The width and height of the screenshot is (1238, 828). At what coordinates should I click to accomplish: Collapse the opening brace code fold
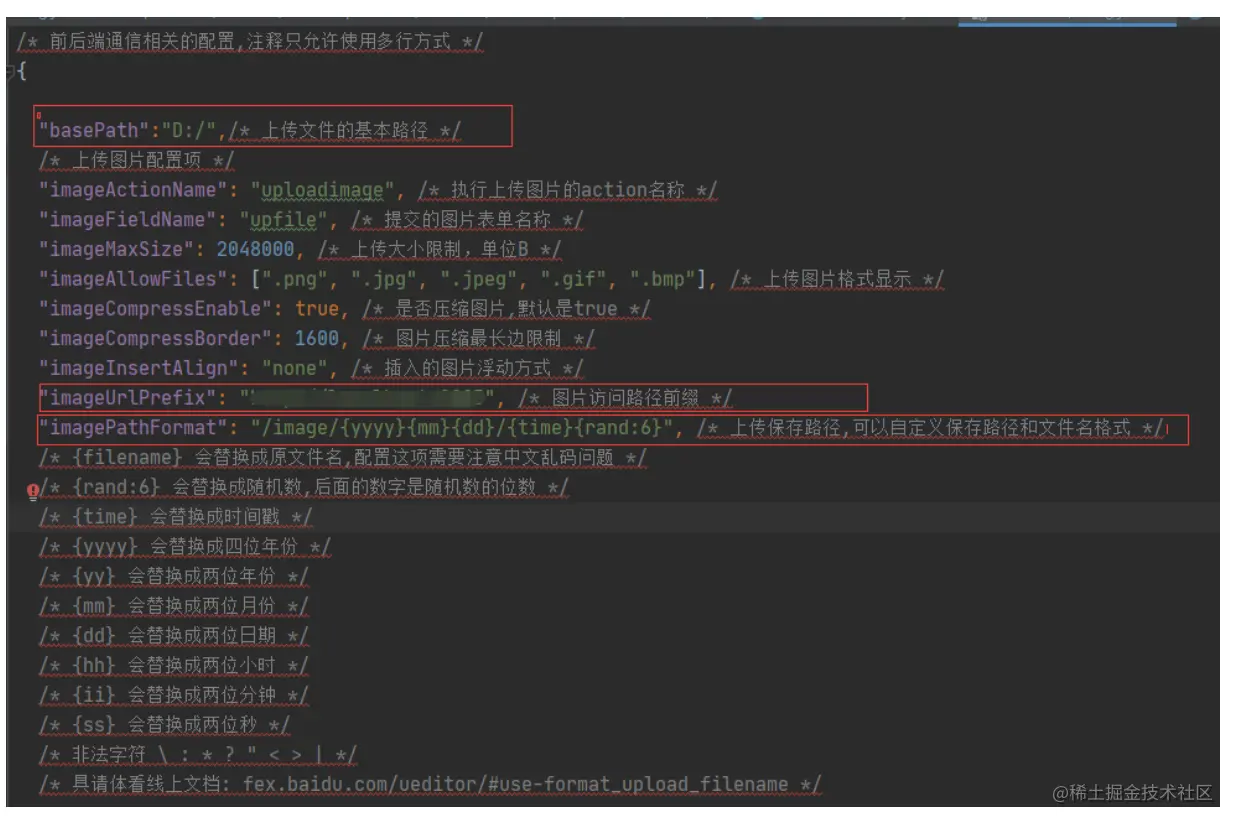[x=10, y=71]
